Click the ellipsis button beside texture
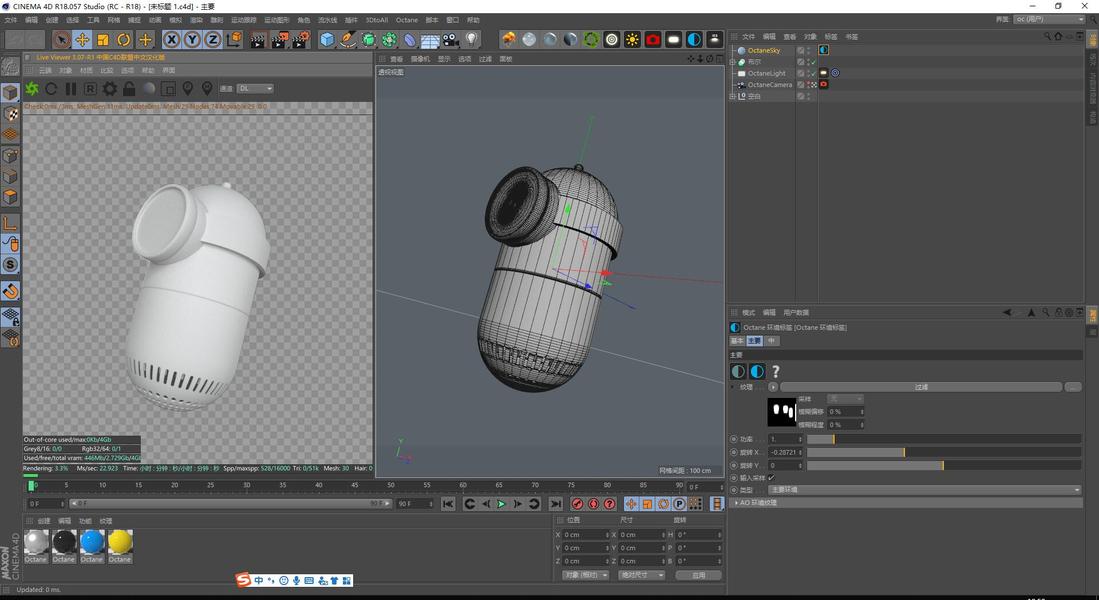The image size is (1099, 600). point(1072,387)
